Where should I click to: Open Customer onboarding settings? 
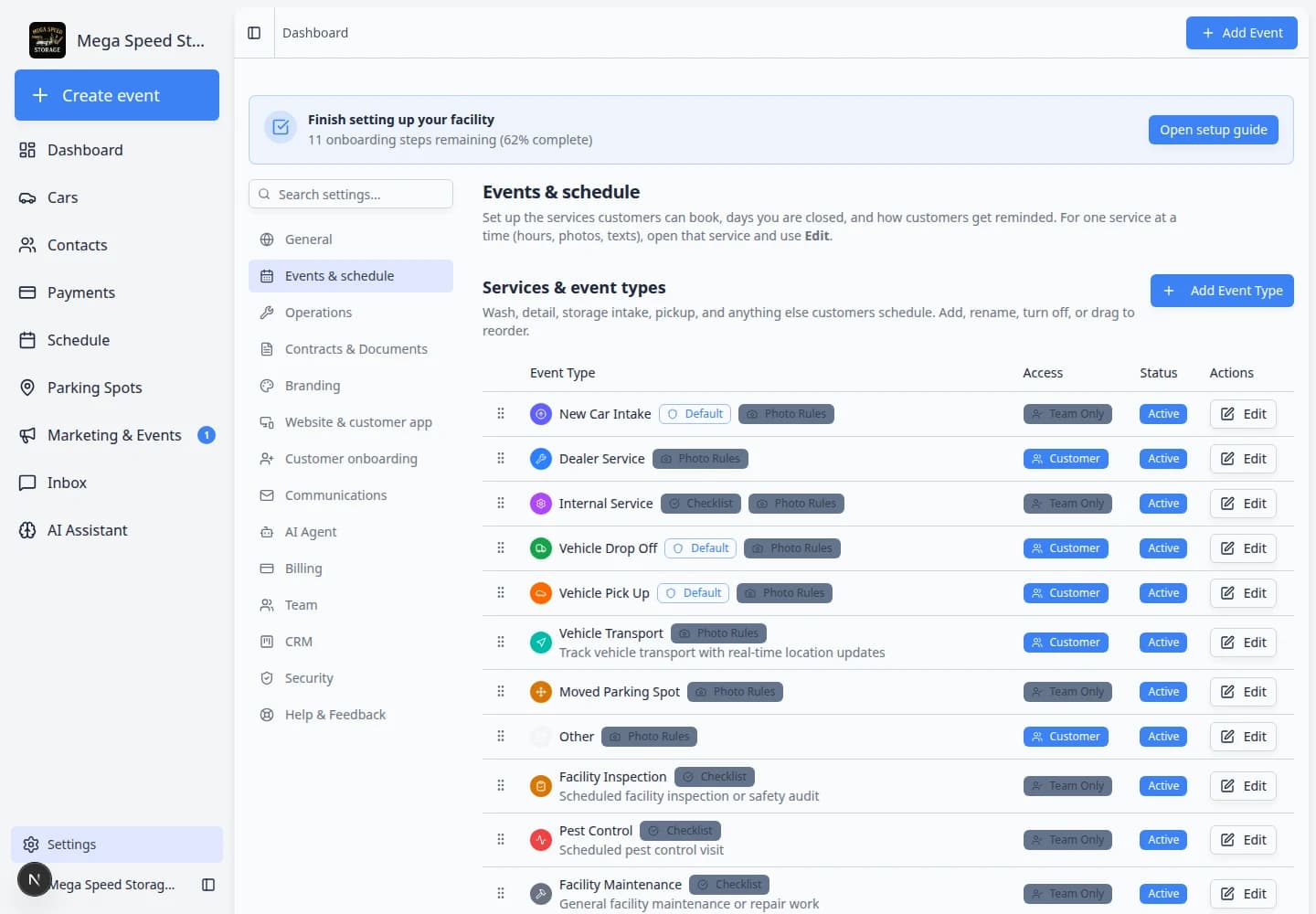coord(351,459)
